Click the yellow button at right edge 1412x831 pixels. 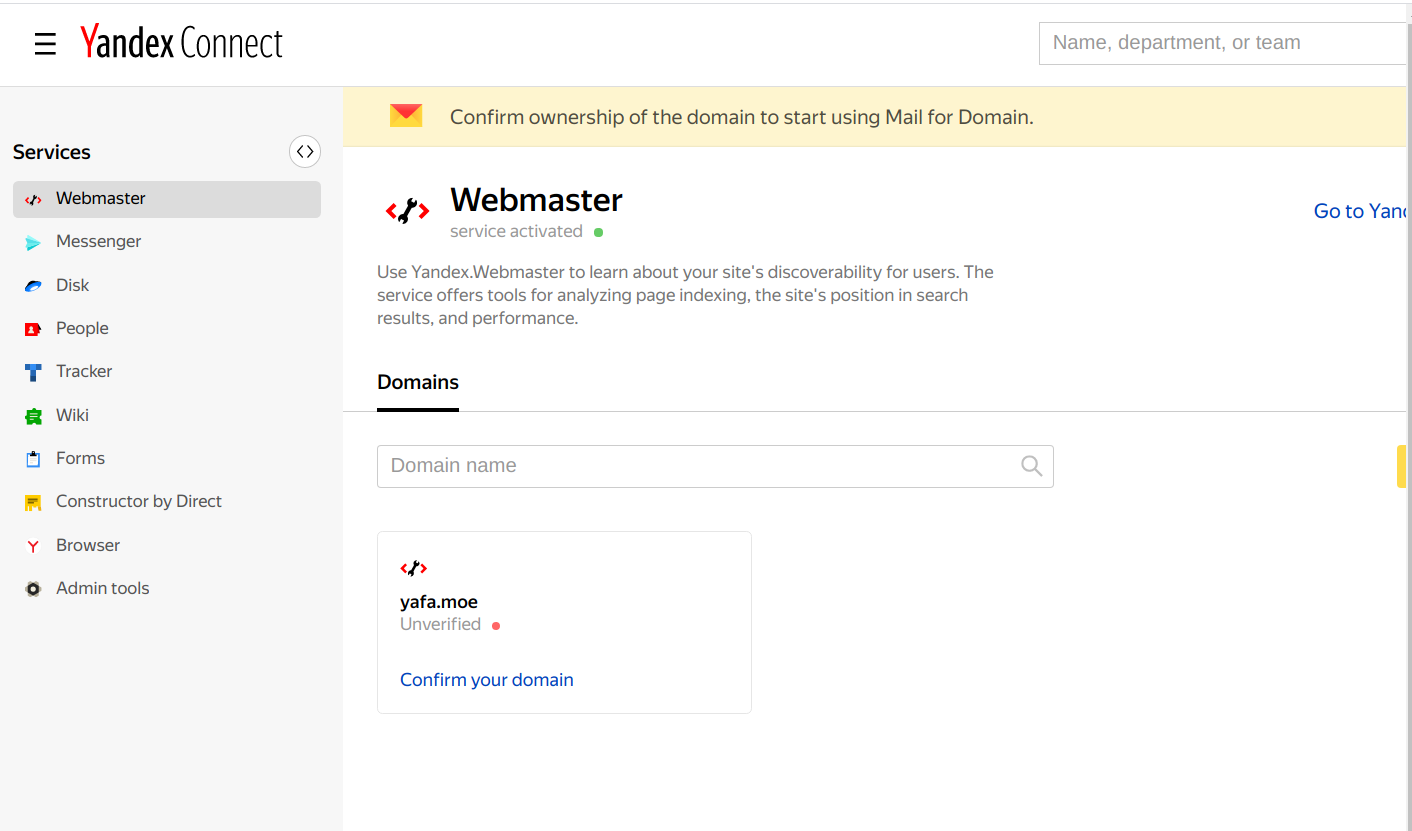pyautogui.click(x=1401, y=467)
